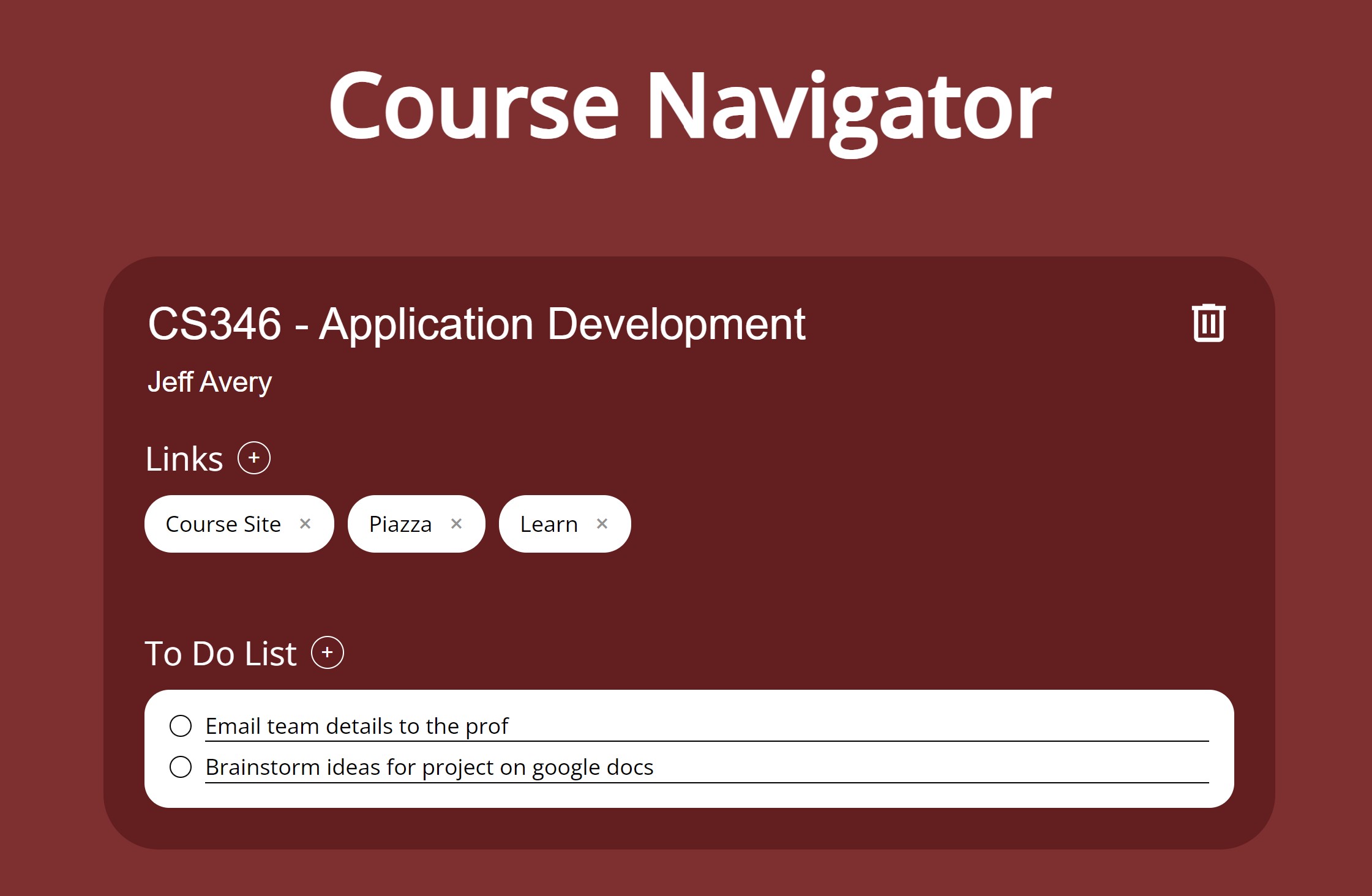Delete the CS346 course with trash icon
1372x896 pixels.
pos(1209,323)
